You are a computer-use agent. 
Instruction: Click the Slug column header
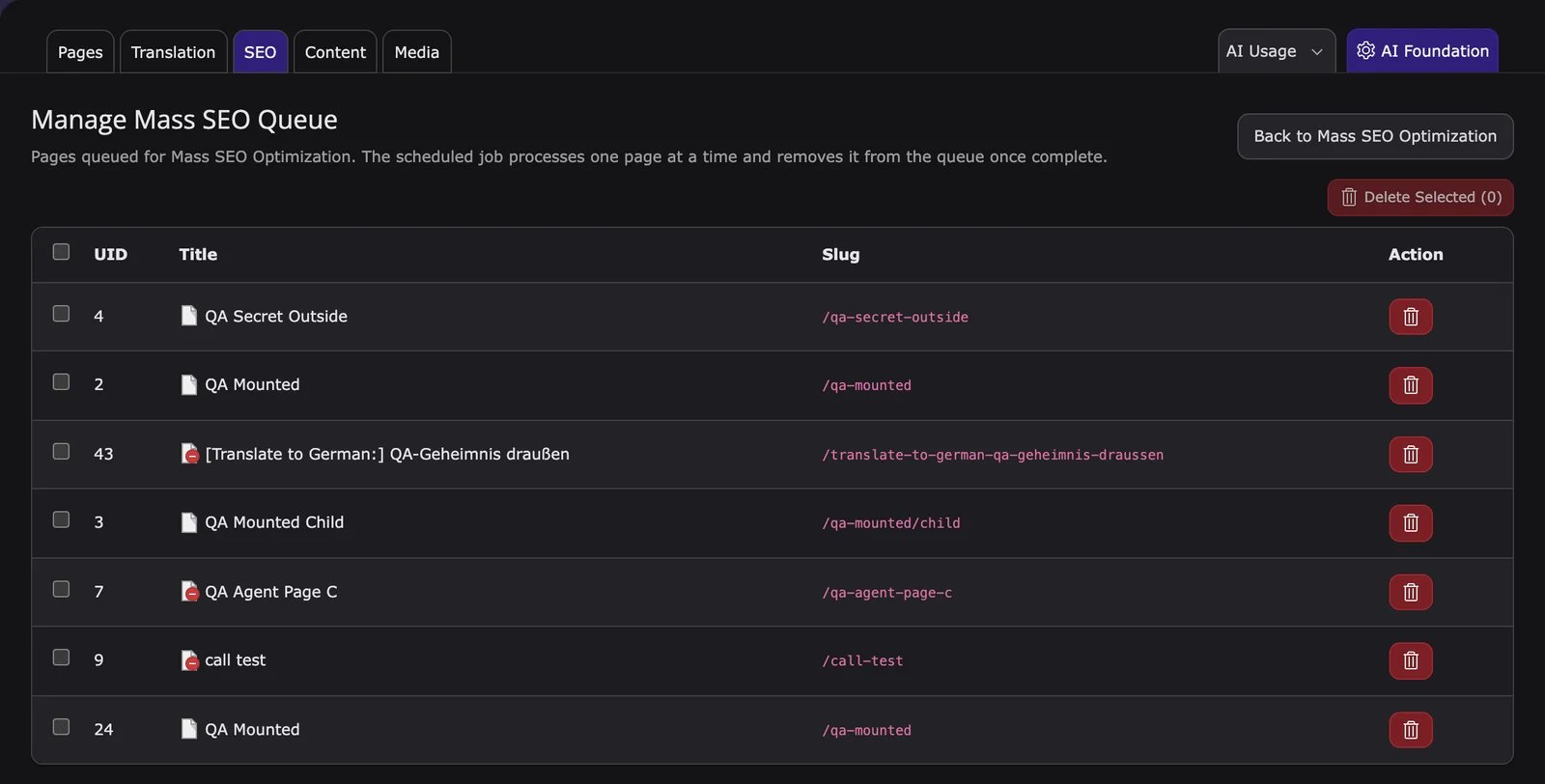[840, 254]
